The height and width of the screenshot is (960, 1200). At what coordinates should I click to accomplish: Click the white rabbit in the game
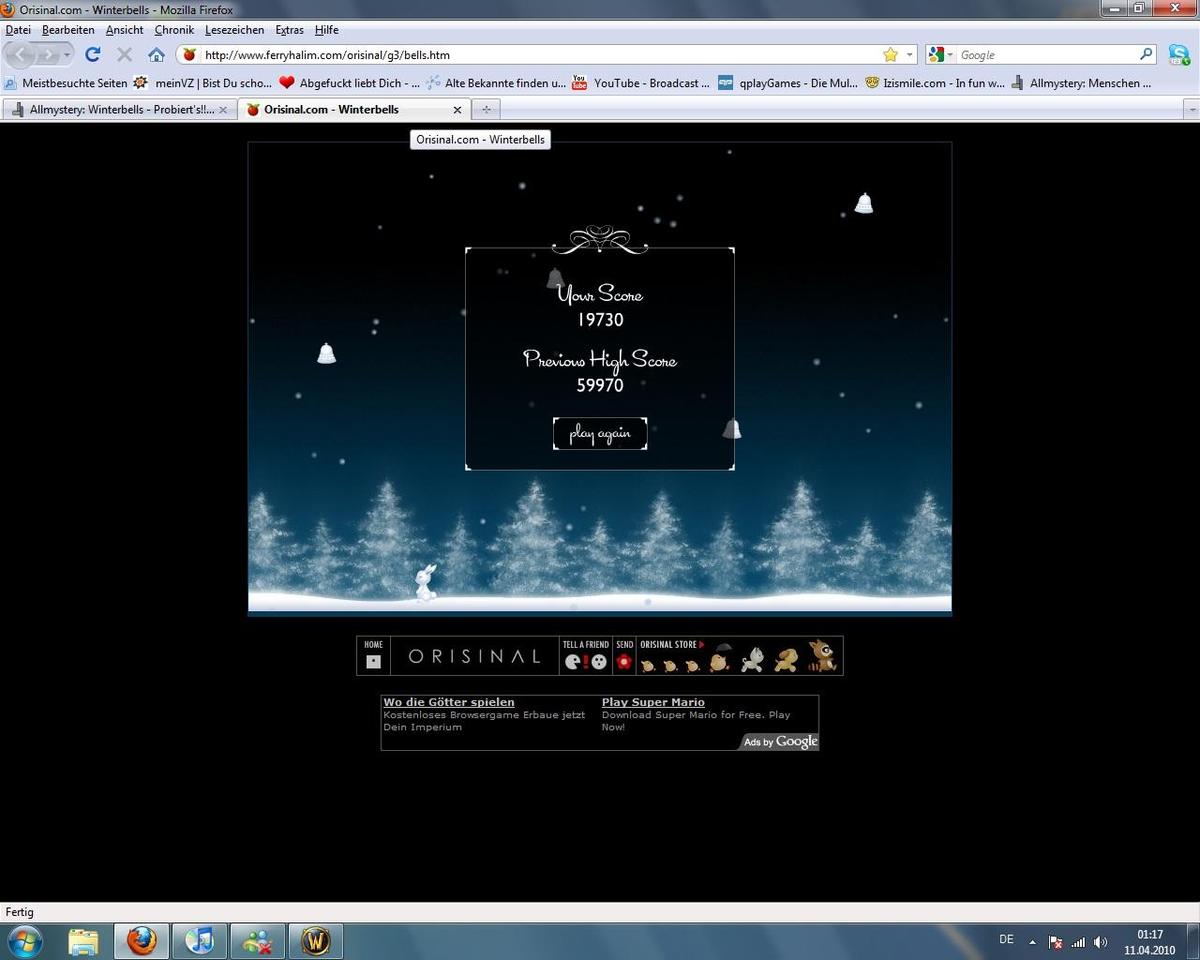pos(426,583)
